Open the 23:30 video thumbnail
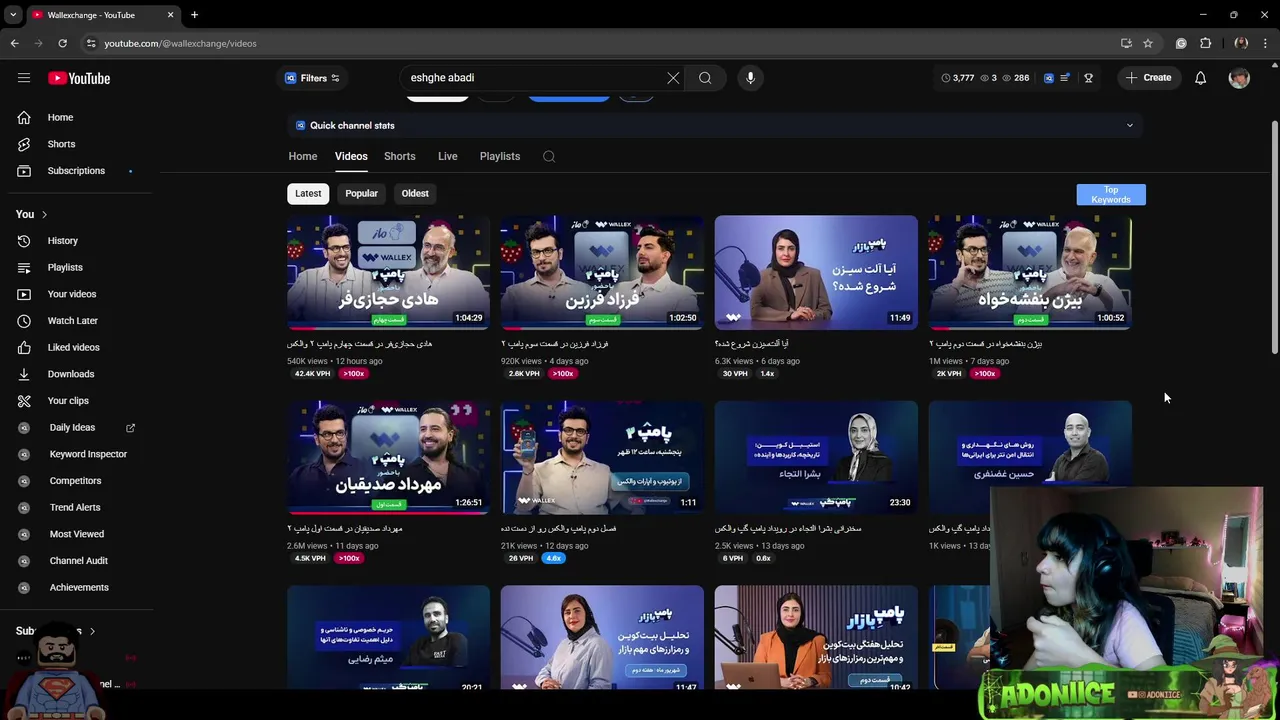 click(x=816, y=457)
